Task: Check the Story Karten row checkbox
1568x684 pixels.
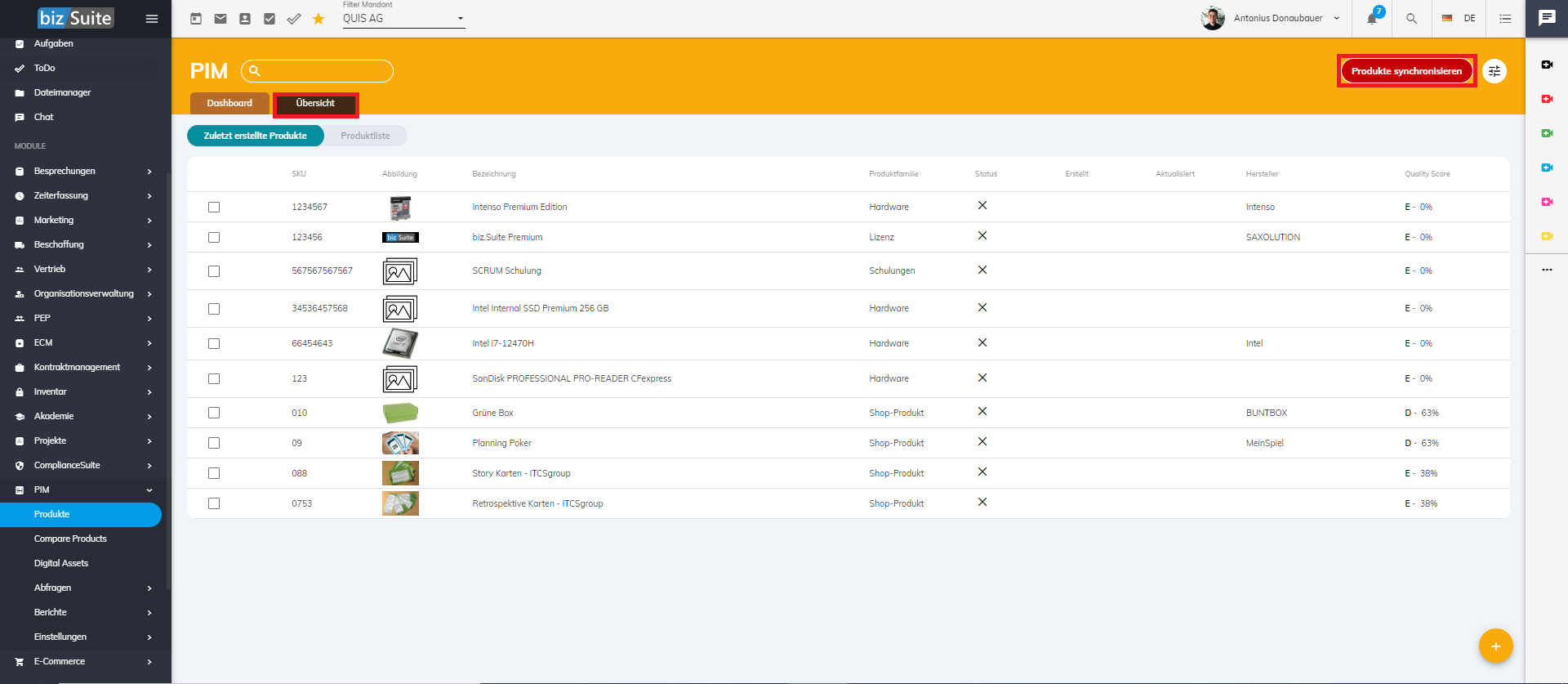Action: pos(214,473)
